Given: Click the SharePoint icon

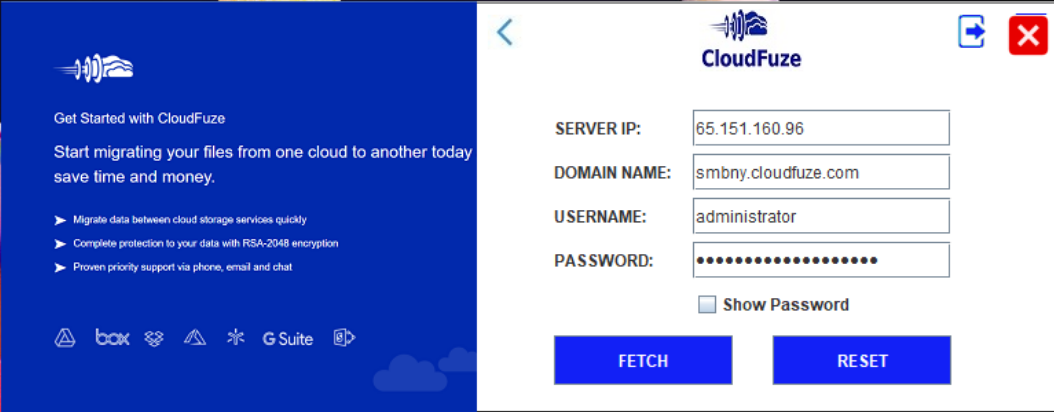Looking at the screenshot, I should point(345,338).
